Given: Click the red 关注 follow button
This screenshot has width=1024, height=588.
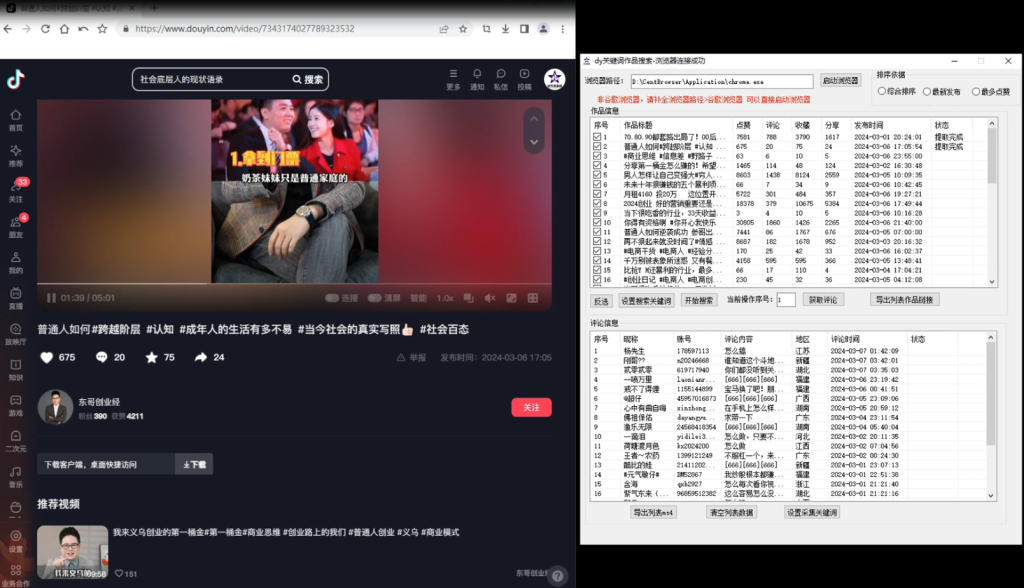Looking at the screenshot, I should point(531,407).
